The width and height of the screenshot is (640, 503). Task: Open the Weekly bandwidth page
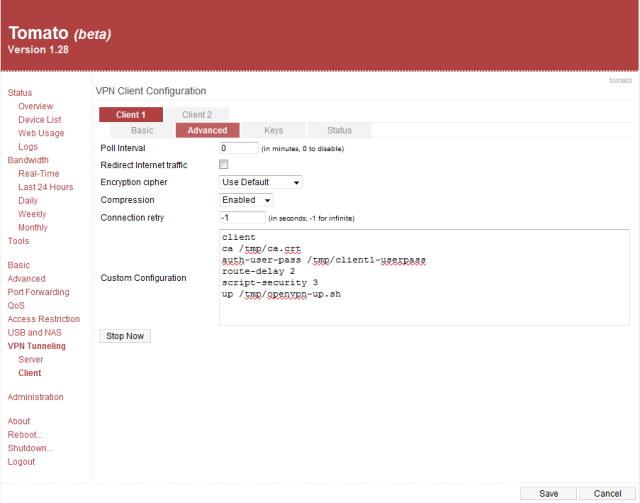click(x=32, y=214)
